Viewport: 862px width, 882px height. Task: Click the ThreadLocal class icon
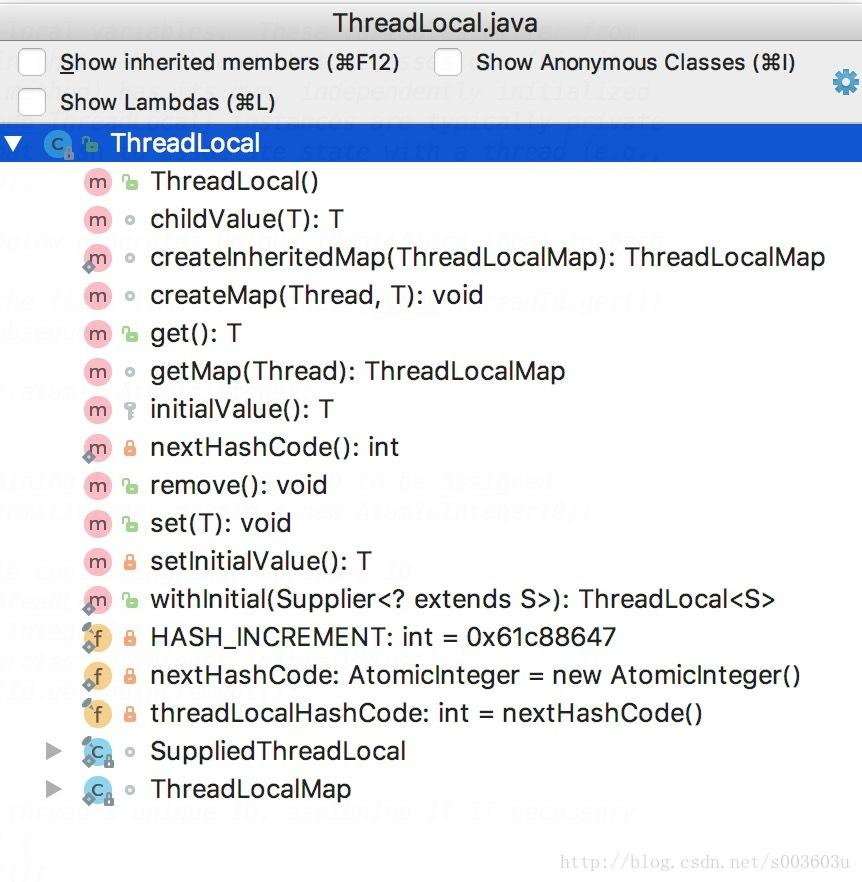pos(59,145)
